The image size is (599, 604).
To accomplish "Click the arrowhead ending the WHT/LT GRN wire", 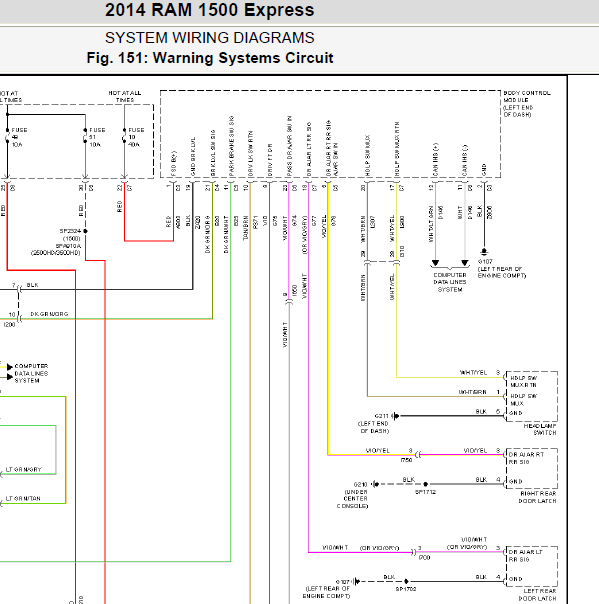I will coord(435,263).
